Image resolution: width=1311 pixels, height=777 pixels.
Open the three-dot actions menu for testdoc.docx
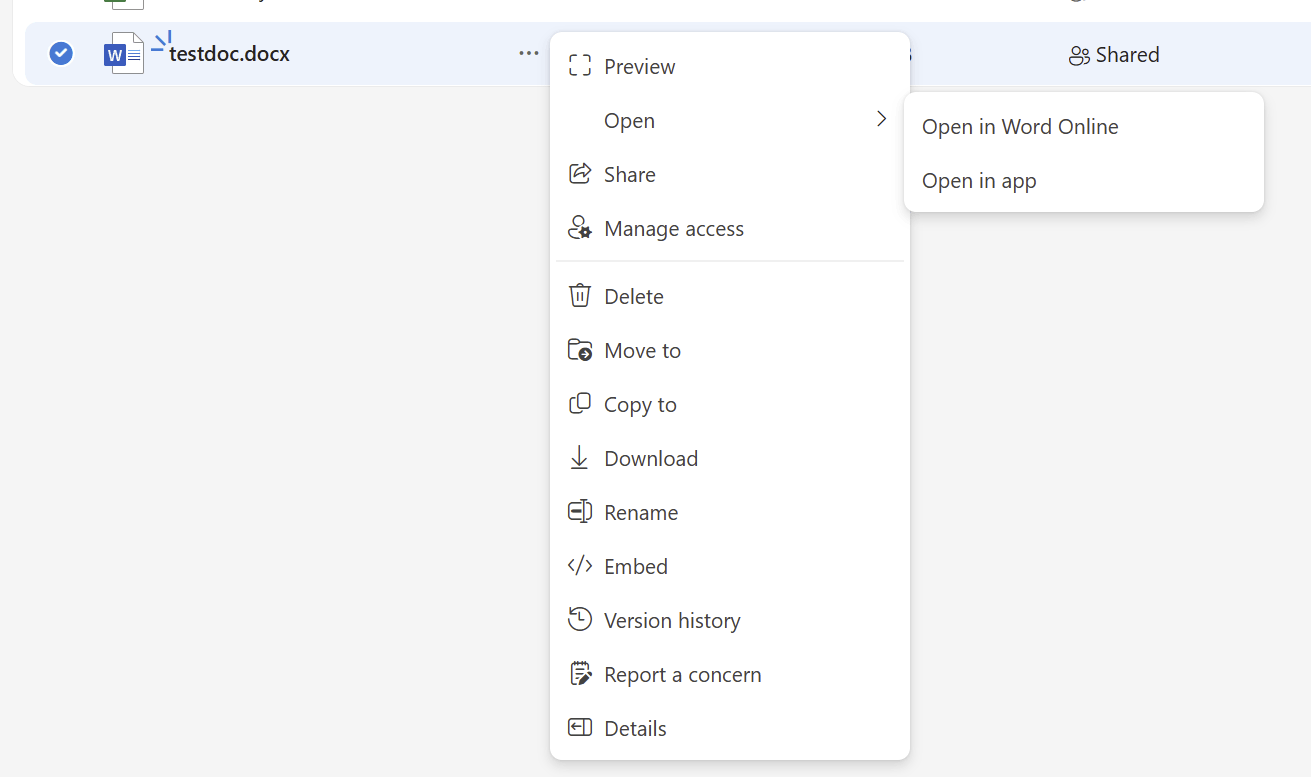coord(529,53)
